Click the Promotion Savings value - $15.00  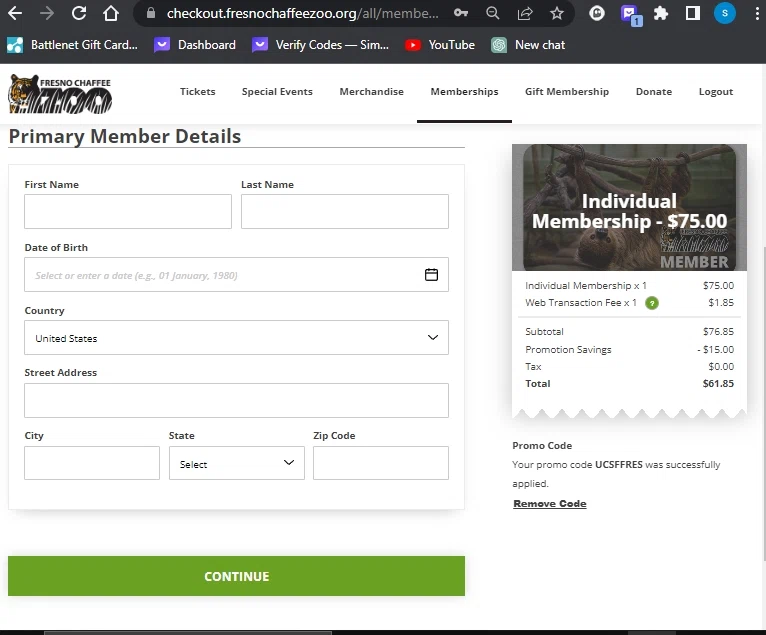tap(715, 350)
